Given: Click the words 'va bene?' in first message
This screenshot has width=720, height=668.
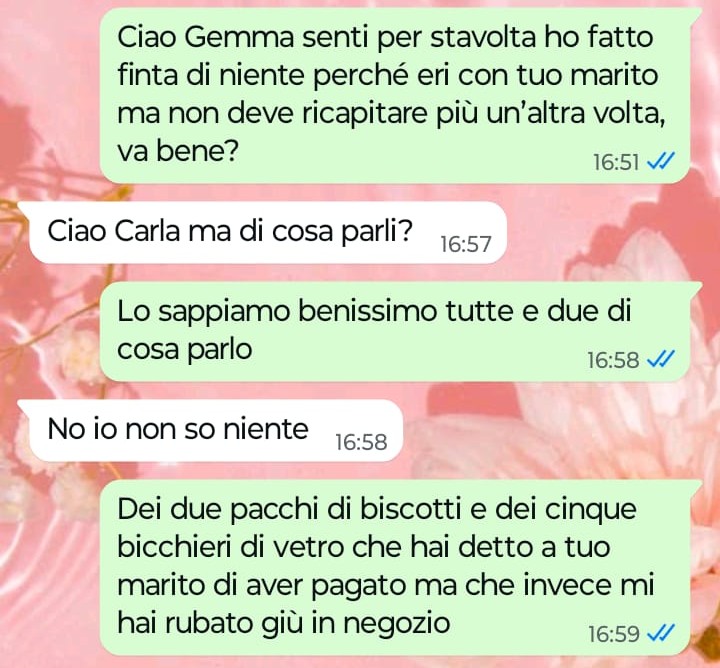Looking at the screenshot, I should click(x=178, y=151).
